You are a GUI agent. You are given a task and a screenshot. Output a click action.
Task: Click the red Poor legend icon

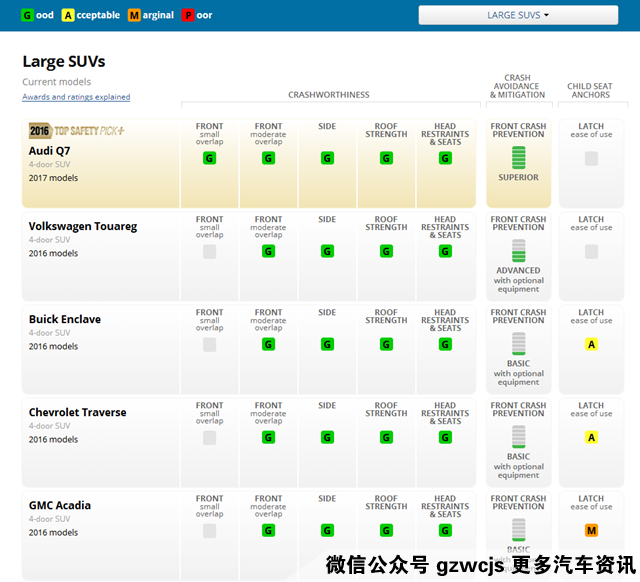[188, 15]
